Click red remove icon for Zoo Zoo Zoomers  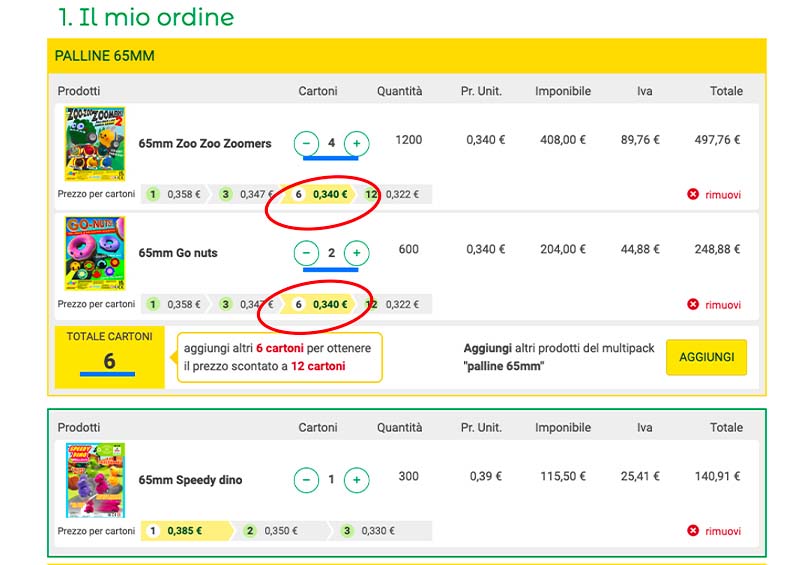click(x=693, y=194)
